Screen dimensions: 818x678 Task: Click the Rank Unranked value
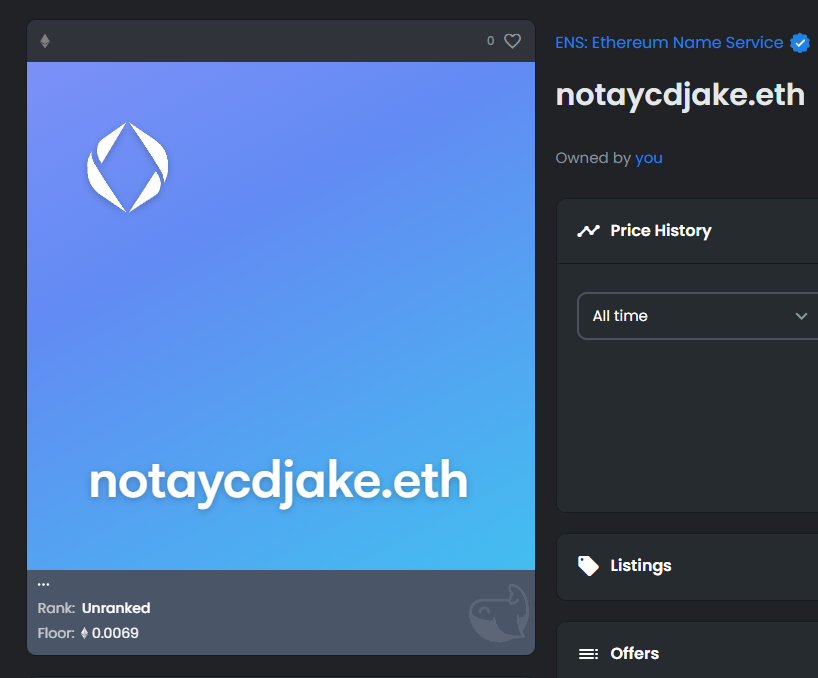pyautogui.click(x=116, y=608)
